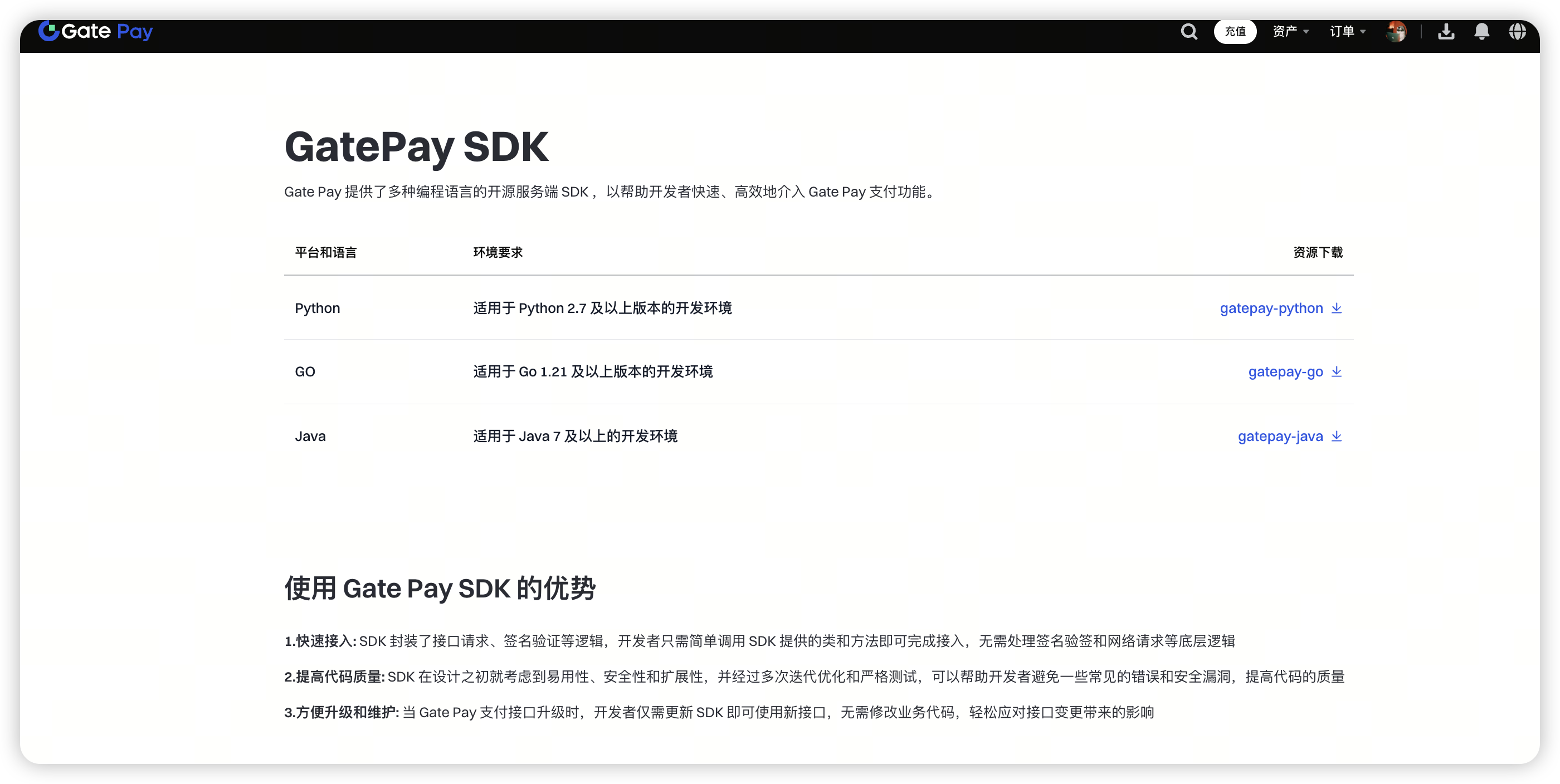Click the download app icon in header
This screenshot has width=1560, height=784.
point(1446,32)
